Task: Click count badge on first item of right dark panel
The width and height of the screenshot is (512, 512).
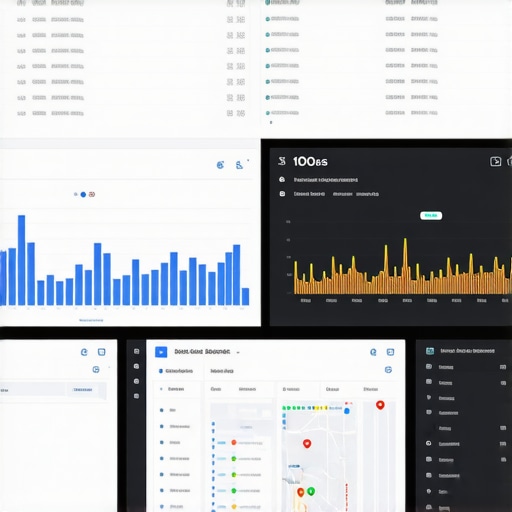Action: coord(503,367)
